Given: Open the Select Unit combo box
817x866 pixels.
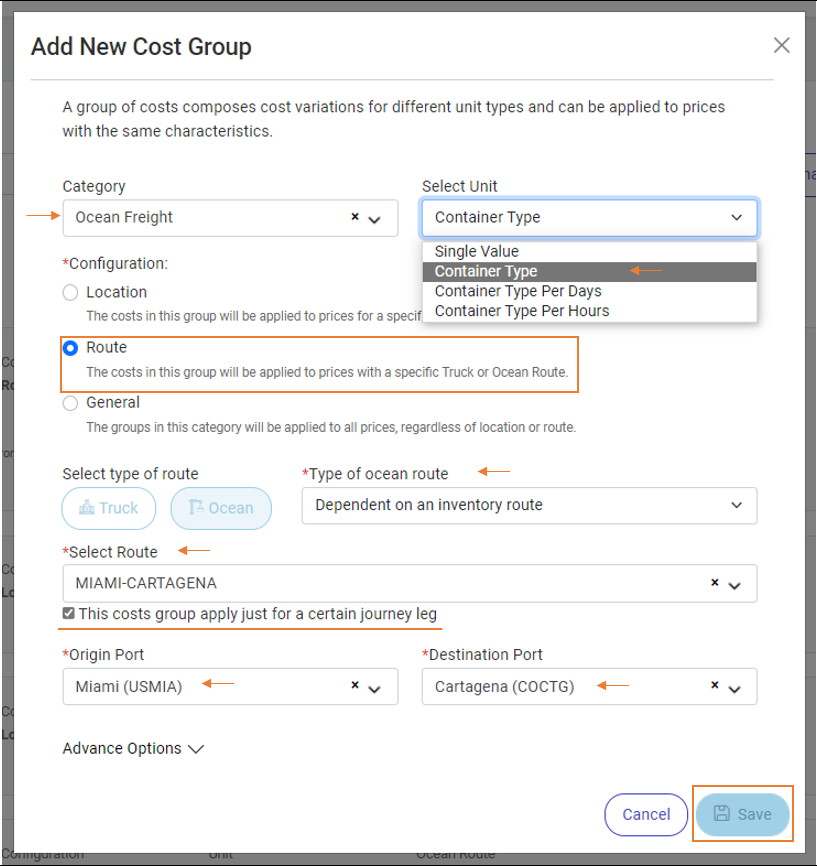Looking at the screenshot, I should pyautogui.click(x=589, y=218).
